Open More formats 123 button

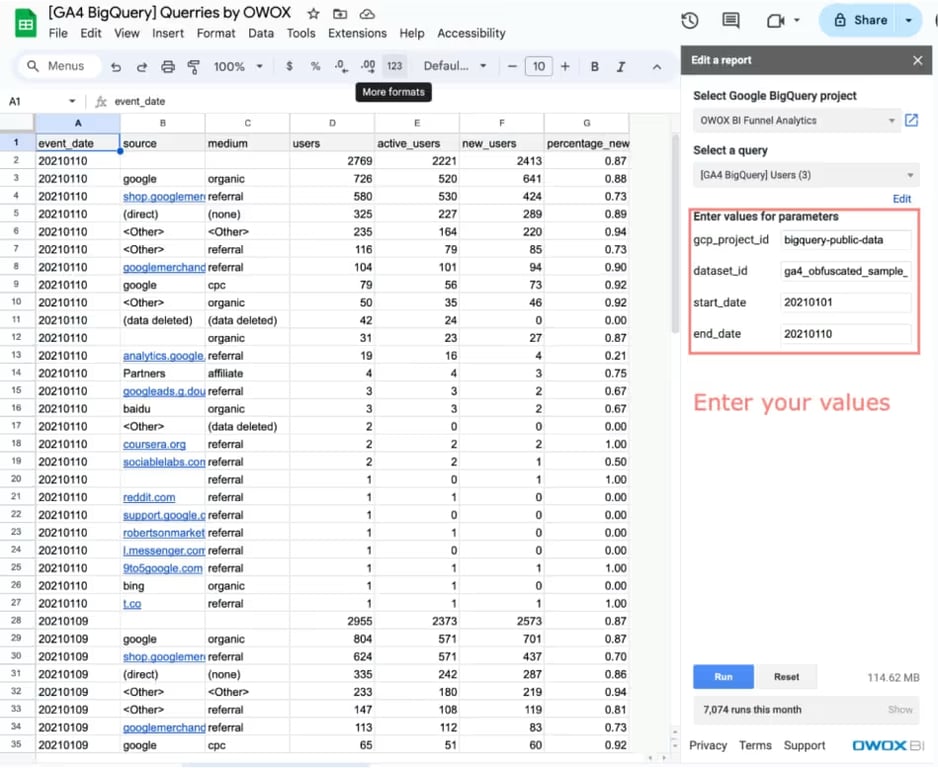pos(394,66)
